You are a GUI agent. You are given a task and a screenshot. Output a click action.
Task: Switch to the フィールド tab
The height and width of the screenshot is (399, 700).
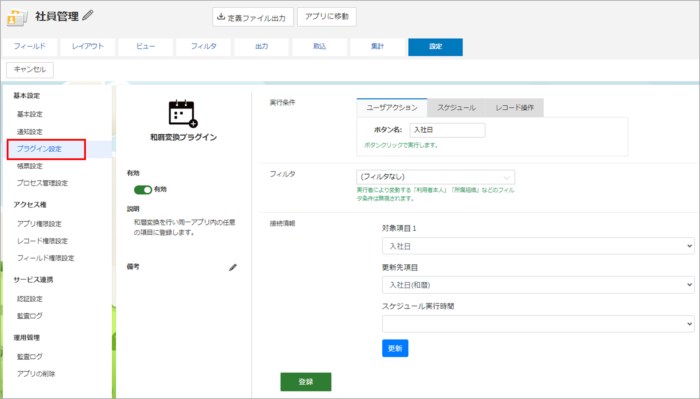[x=29, y=46]
